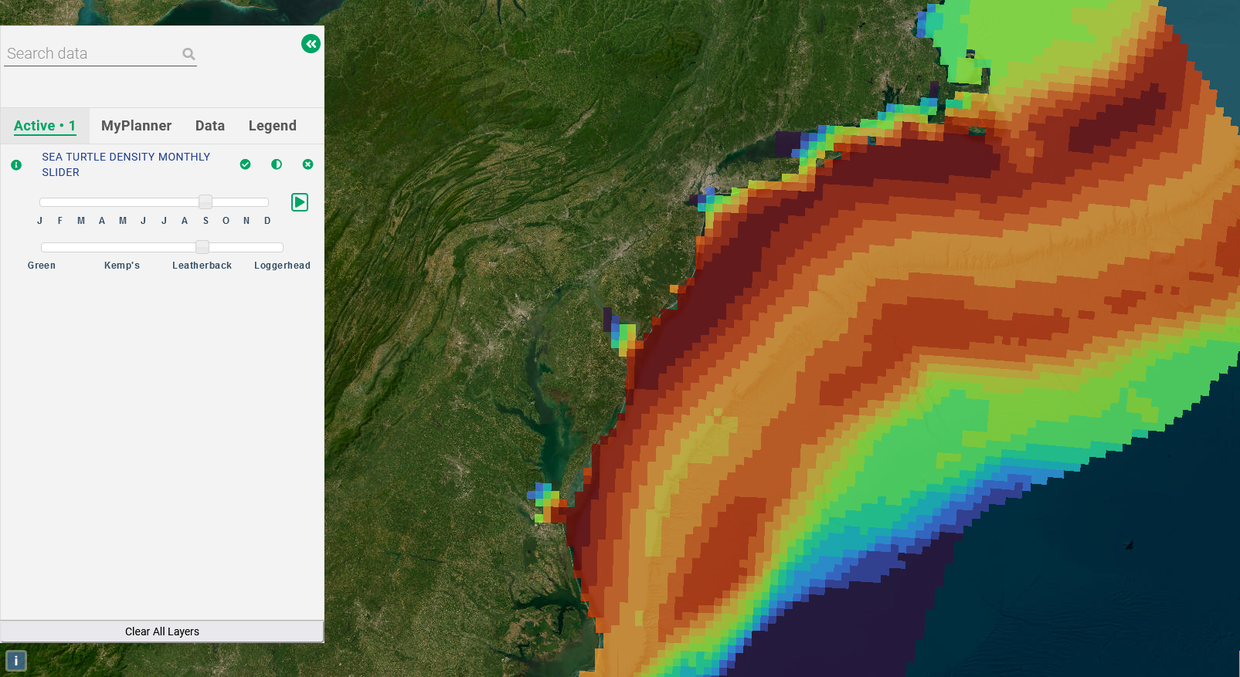Click the Loggerhead species label
This screenshot has height=677, width=1240.
point(282,266)
